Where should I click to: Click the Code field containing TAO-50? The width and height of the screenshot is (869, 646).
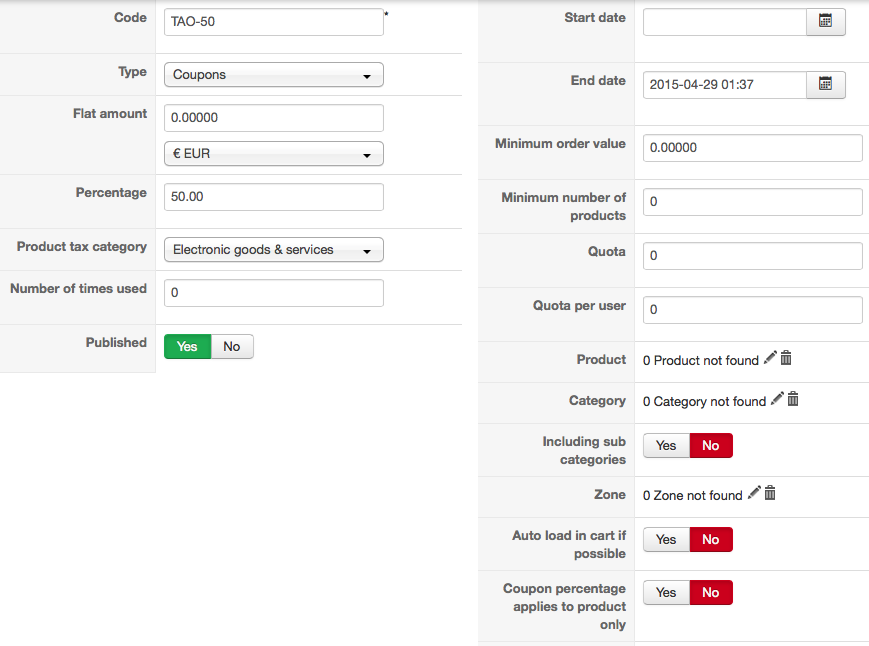pos(273,22)
